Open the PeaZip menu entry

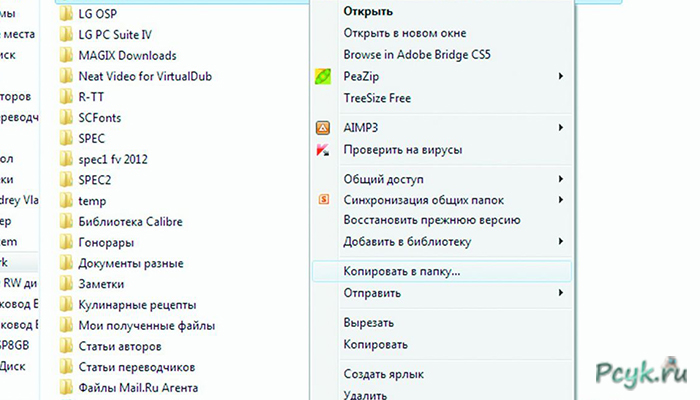point(442,76)
